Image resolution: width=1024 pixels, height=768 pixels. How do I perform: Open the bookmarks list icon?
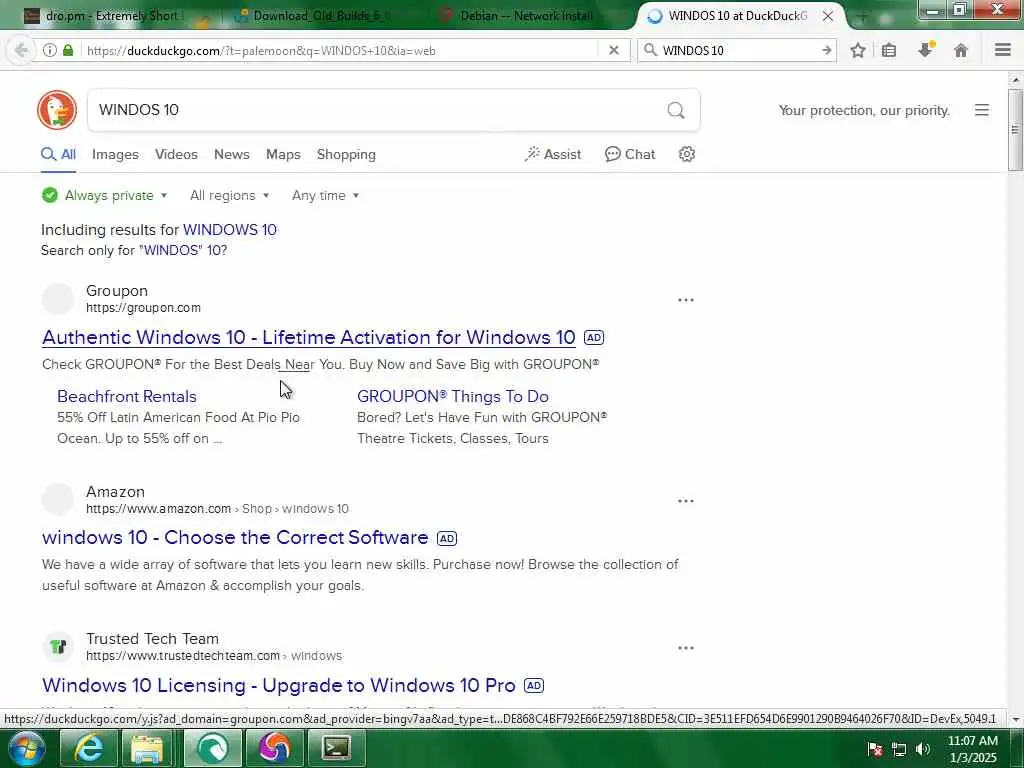pos(889,50)
